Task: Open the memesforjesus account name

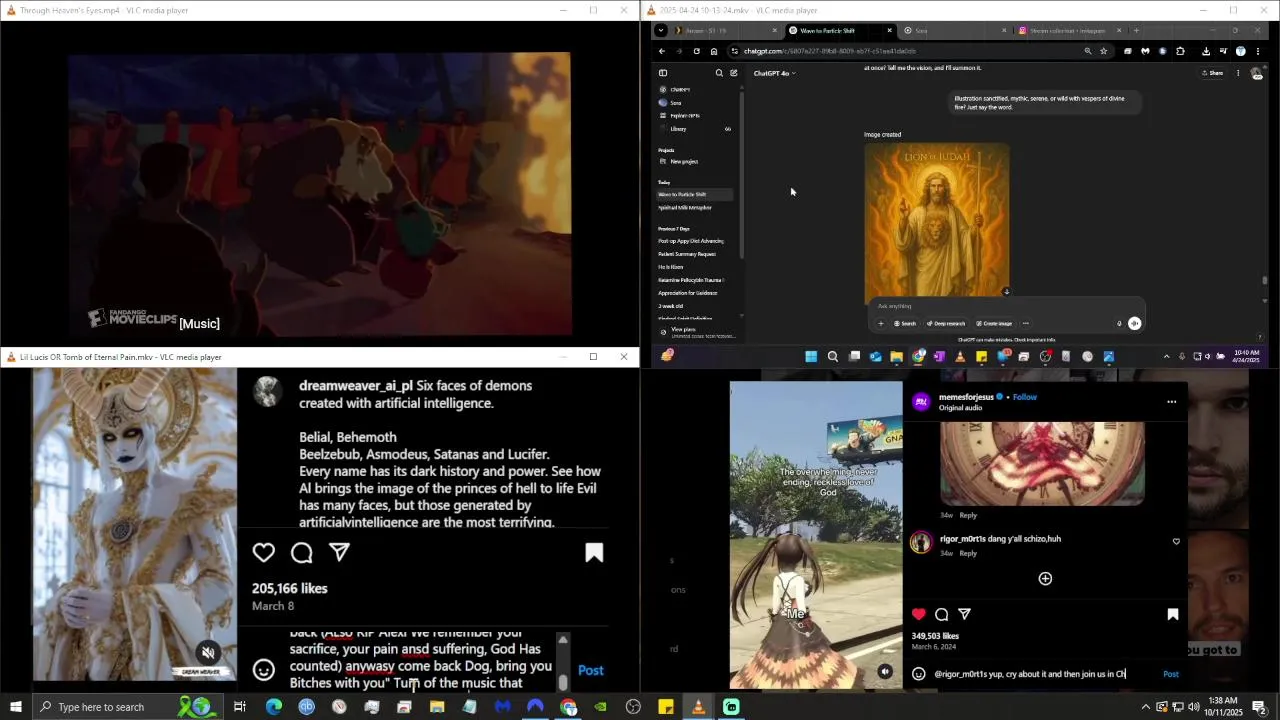Action: 966,397
